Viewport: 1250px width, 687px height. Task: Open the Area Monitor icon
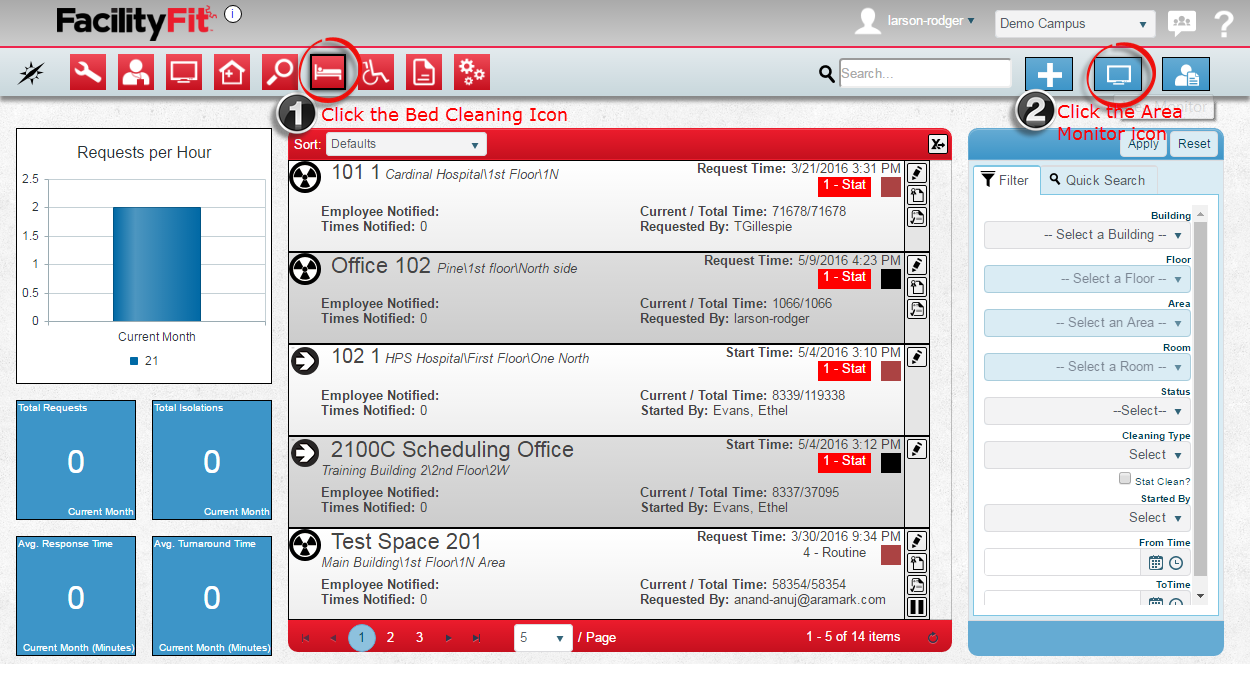pyautogui.click(x=1118, y=75)
